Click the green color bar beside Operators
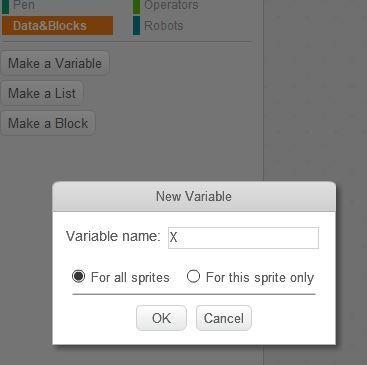Viewport: 367px width, 365px height. pos(136,6)
